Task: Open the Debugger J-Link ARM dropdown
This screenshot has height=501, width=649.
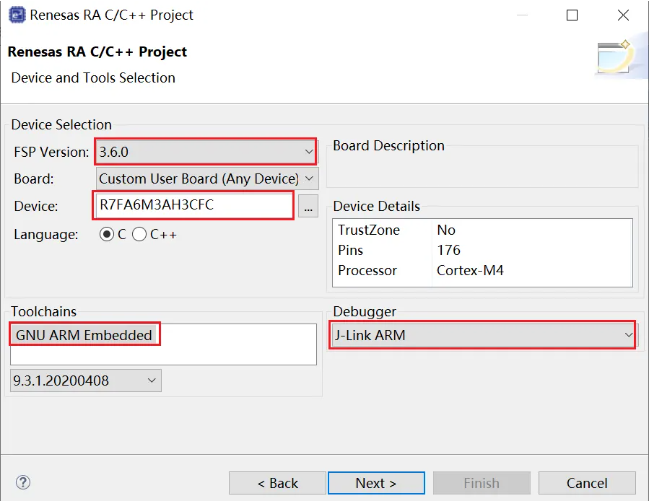Action: 483,335
